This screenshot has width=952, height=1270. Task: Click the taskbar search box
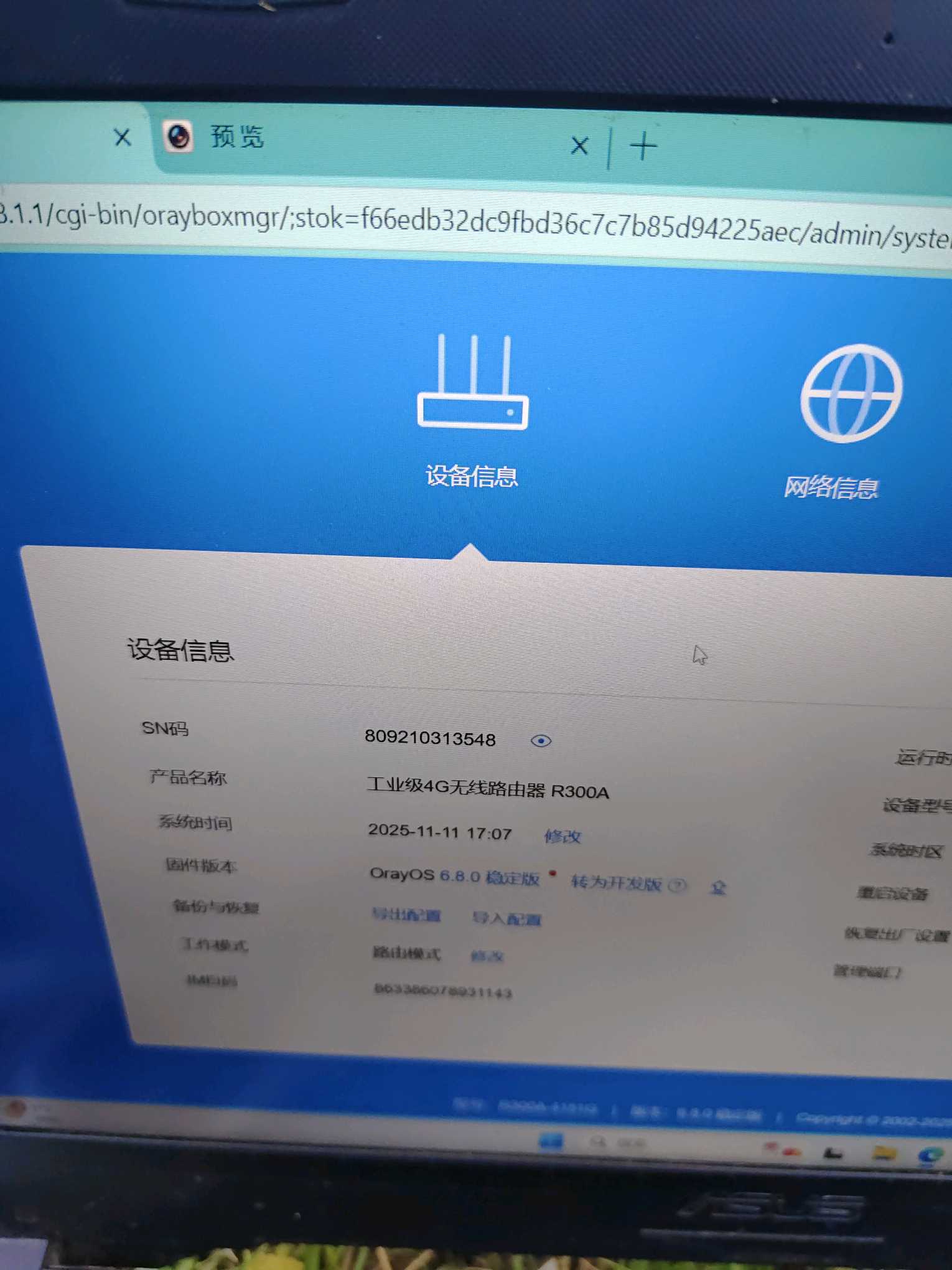click(x=619, y=1143)
